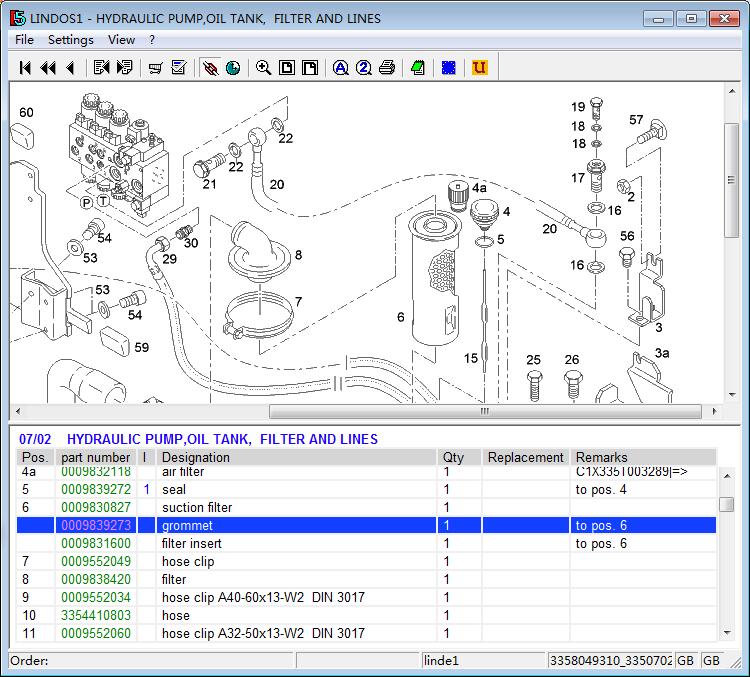Toggle the crossed-out link icon
Screen dimensions: 750x677
(210, 68)
